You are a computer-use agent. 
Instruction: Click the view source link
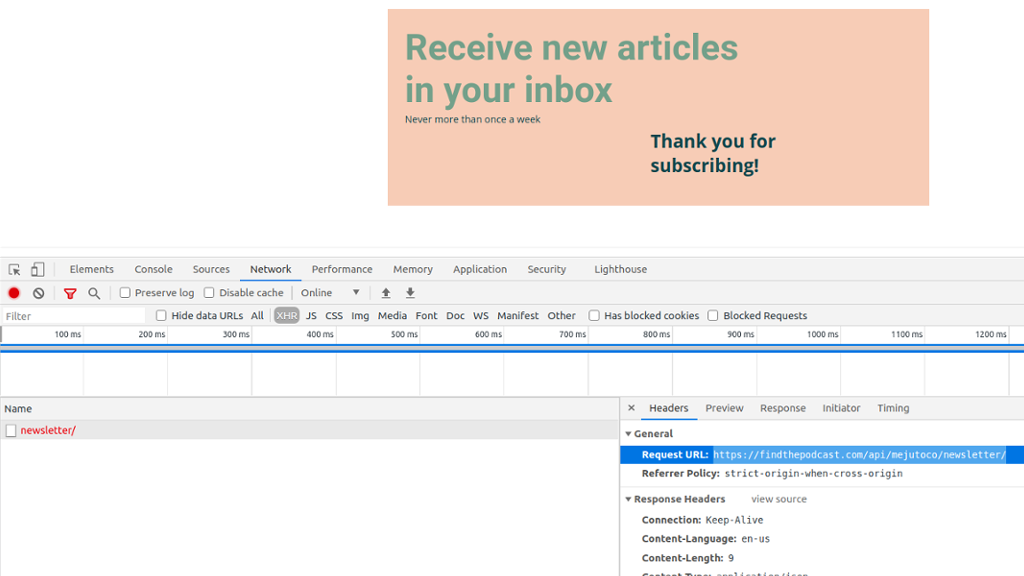click(778, 499)
